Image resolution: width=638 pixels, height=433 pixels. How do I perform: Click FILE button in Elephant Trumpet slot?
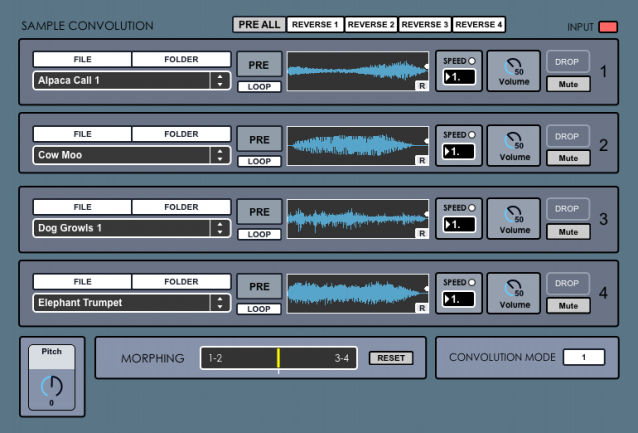82,282
